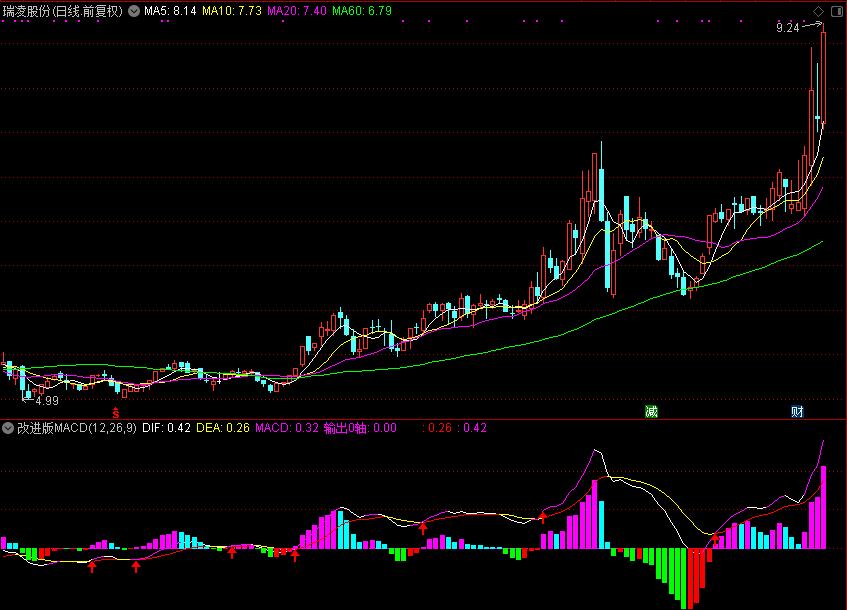
Task: Select the yellow MA10 label
Action: tap(232, 12)
